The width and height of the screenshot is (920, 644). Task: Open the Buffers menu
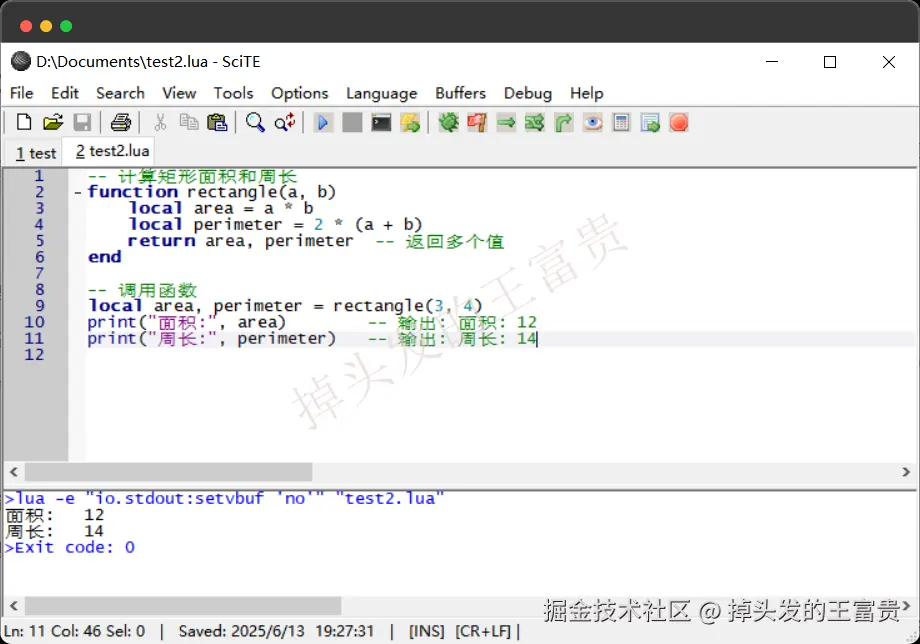pos(460,93)
